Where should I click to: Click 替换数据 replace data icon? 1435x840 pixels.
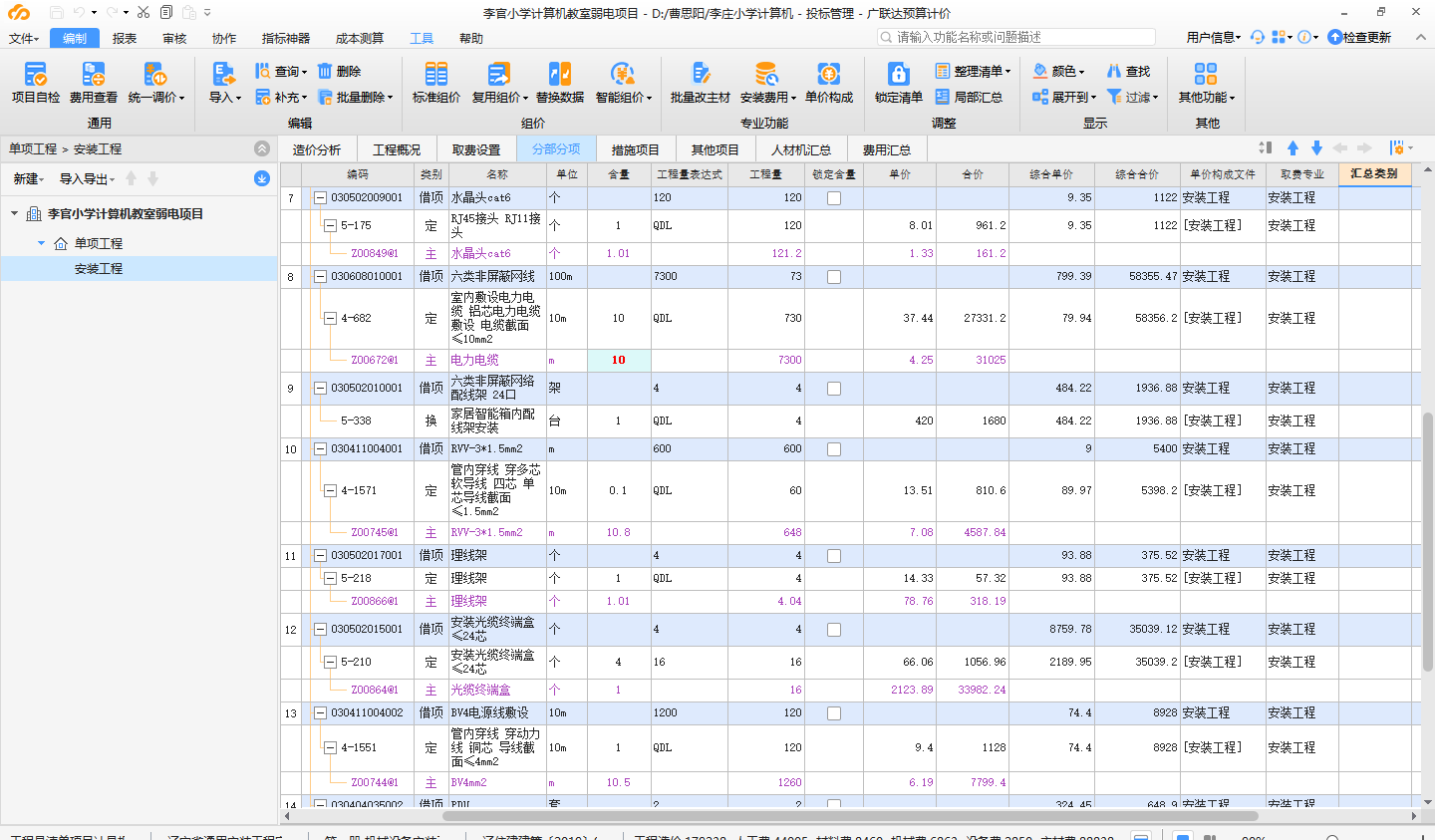[560, 74]
